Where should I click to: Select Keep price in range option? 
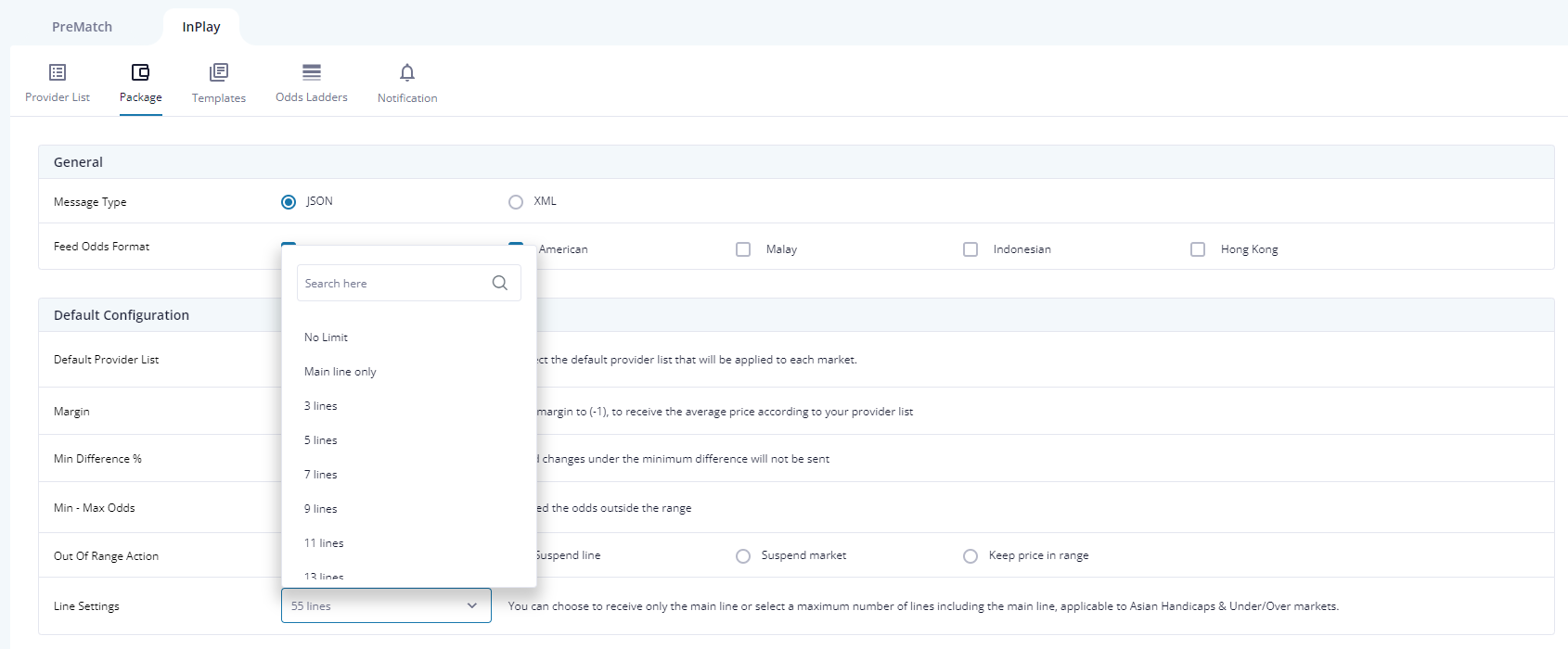(970, 556)
